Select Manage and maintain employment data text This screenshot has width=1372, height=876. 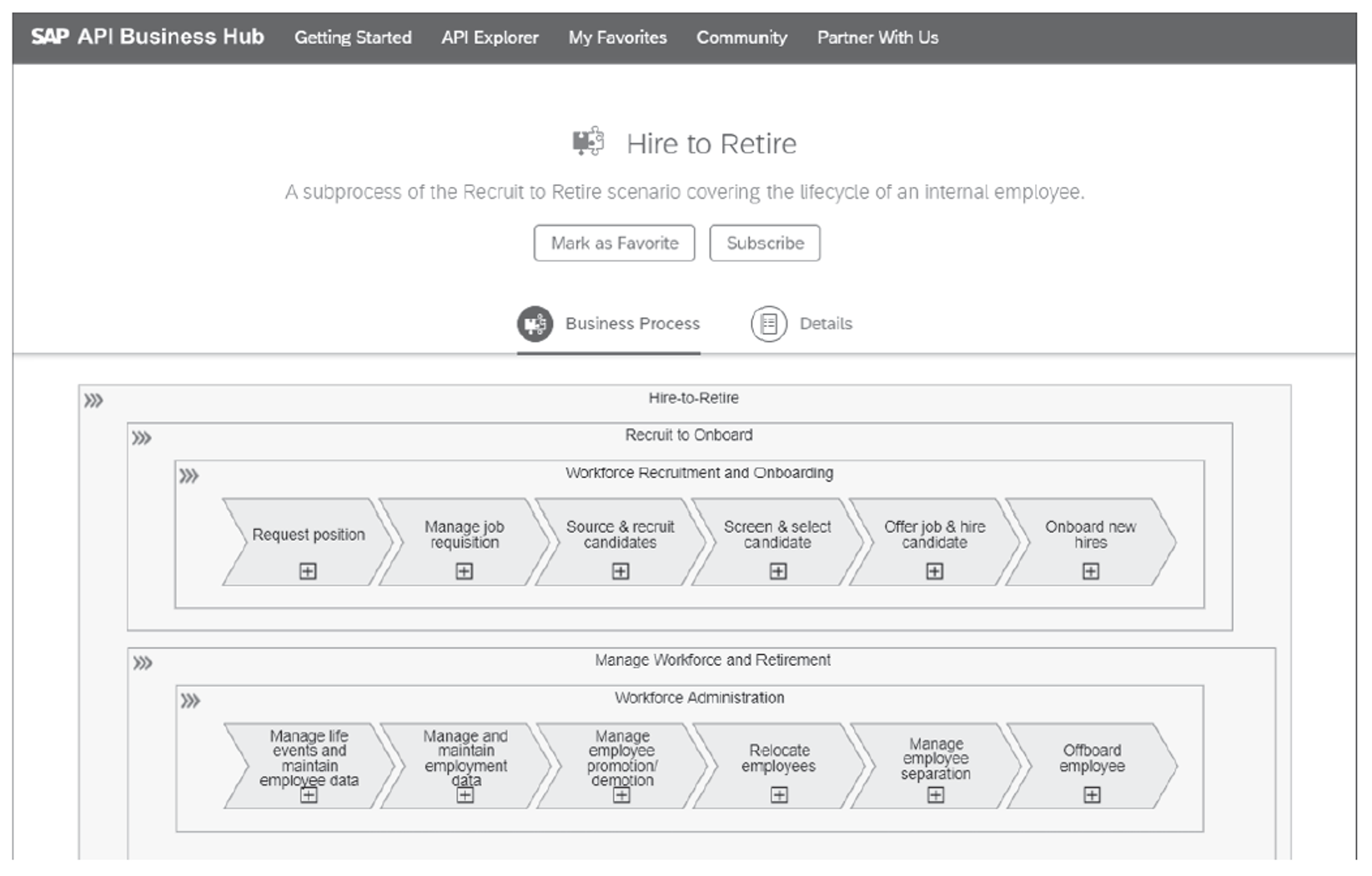pyautogui.click(x=465, y=758)
